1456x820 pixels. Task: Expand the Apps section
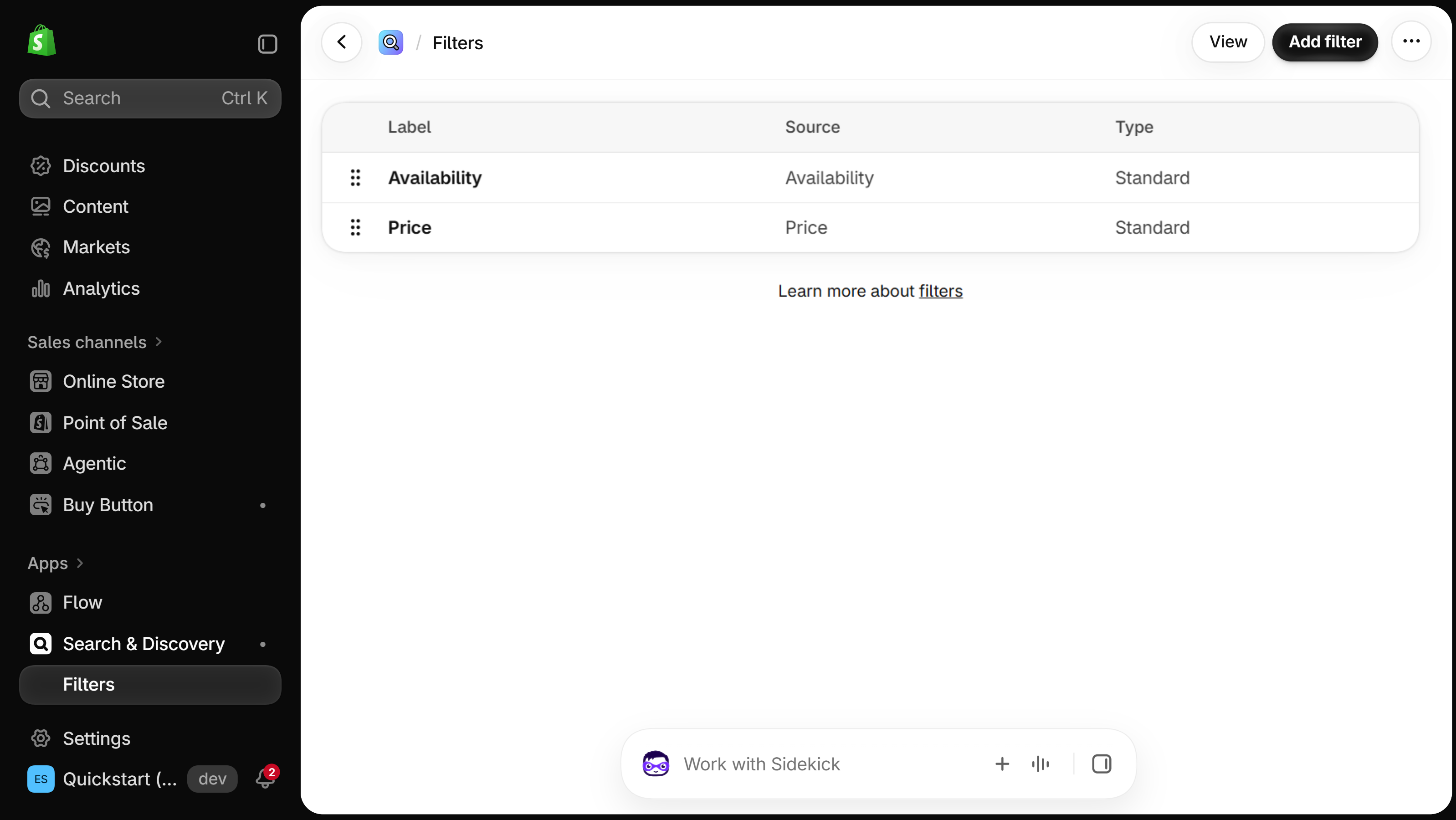click(56, 563)
